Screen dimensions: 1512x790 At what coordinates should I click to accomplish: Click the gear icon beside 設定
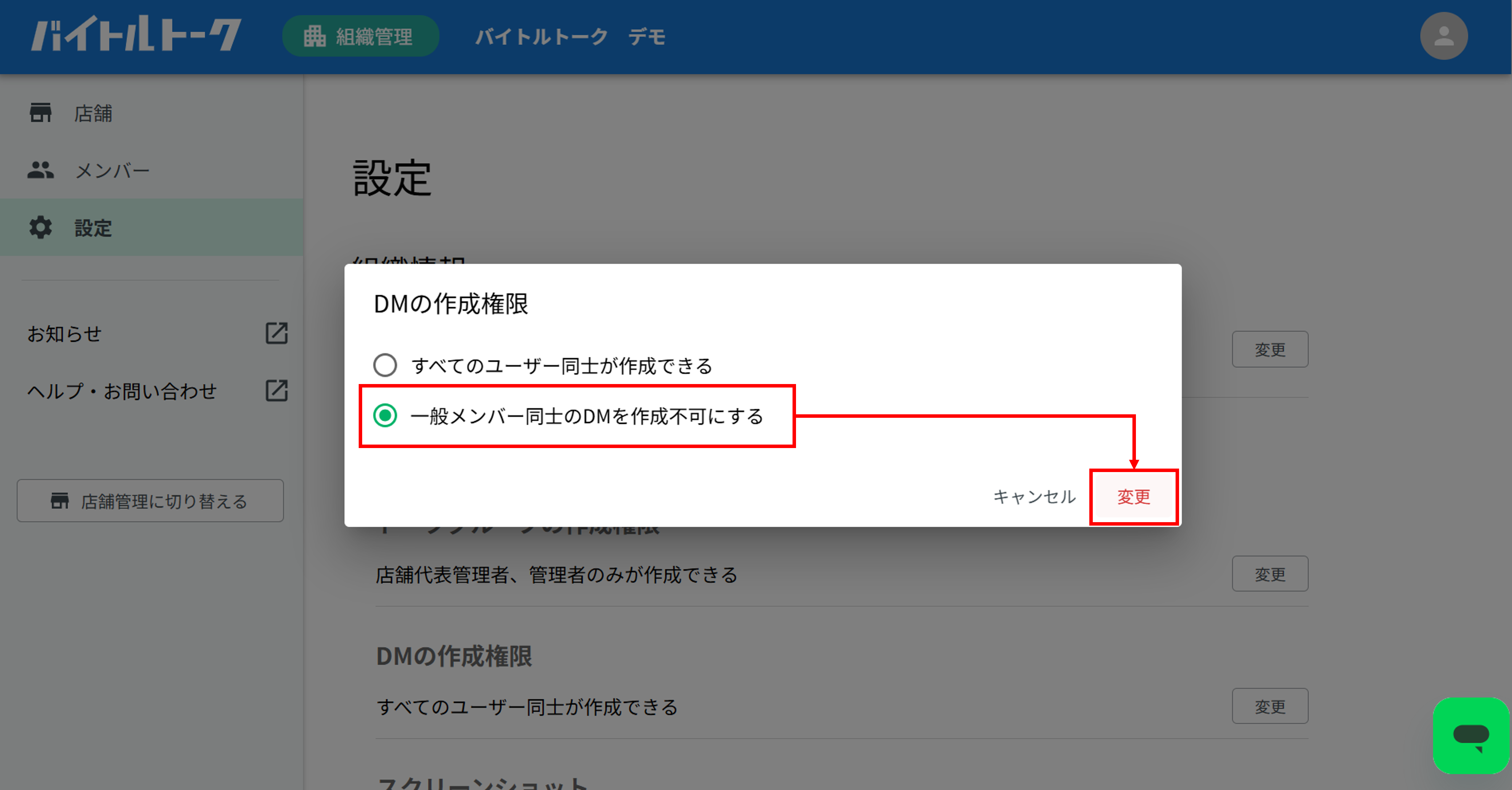(40, 228)
